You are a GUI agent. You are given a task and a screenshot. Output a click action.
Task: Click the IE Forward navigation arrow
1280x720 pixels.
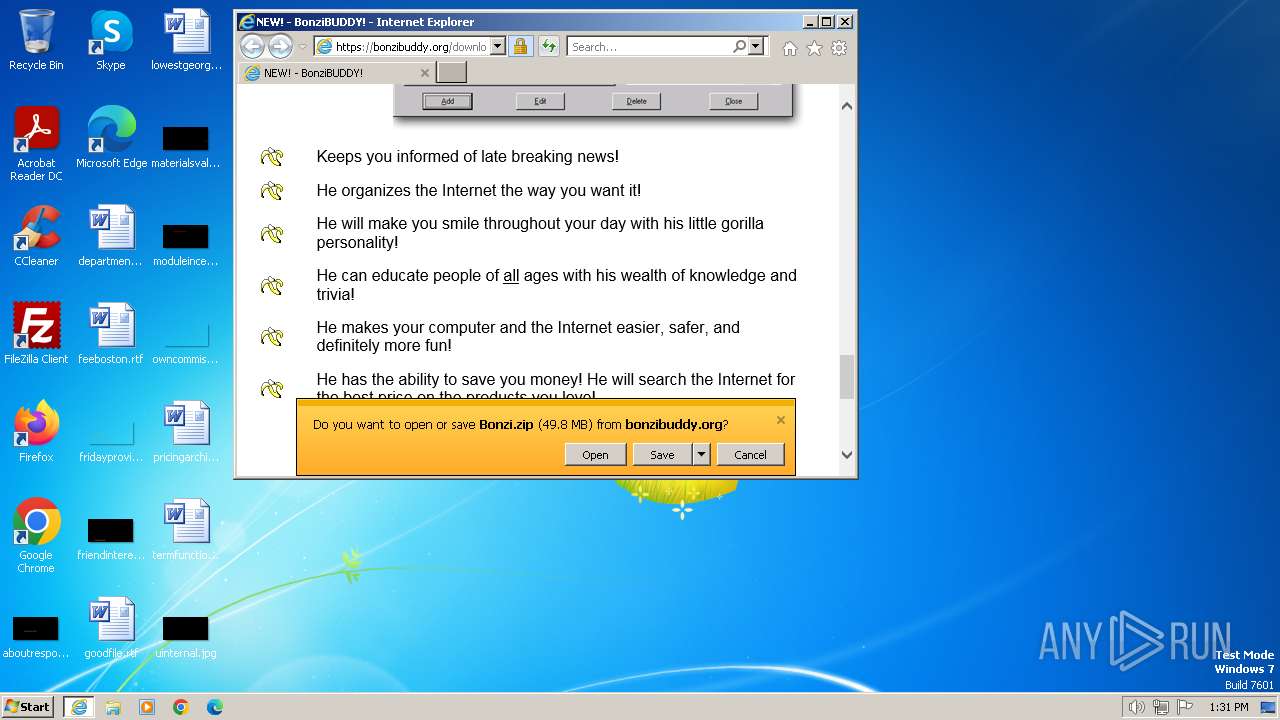280,46
